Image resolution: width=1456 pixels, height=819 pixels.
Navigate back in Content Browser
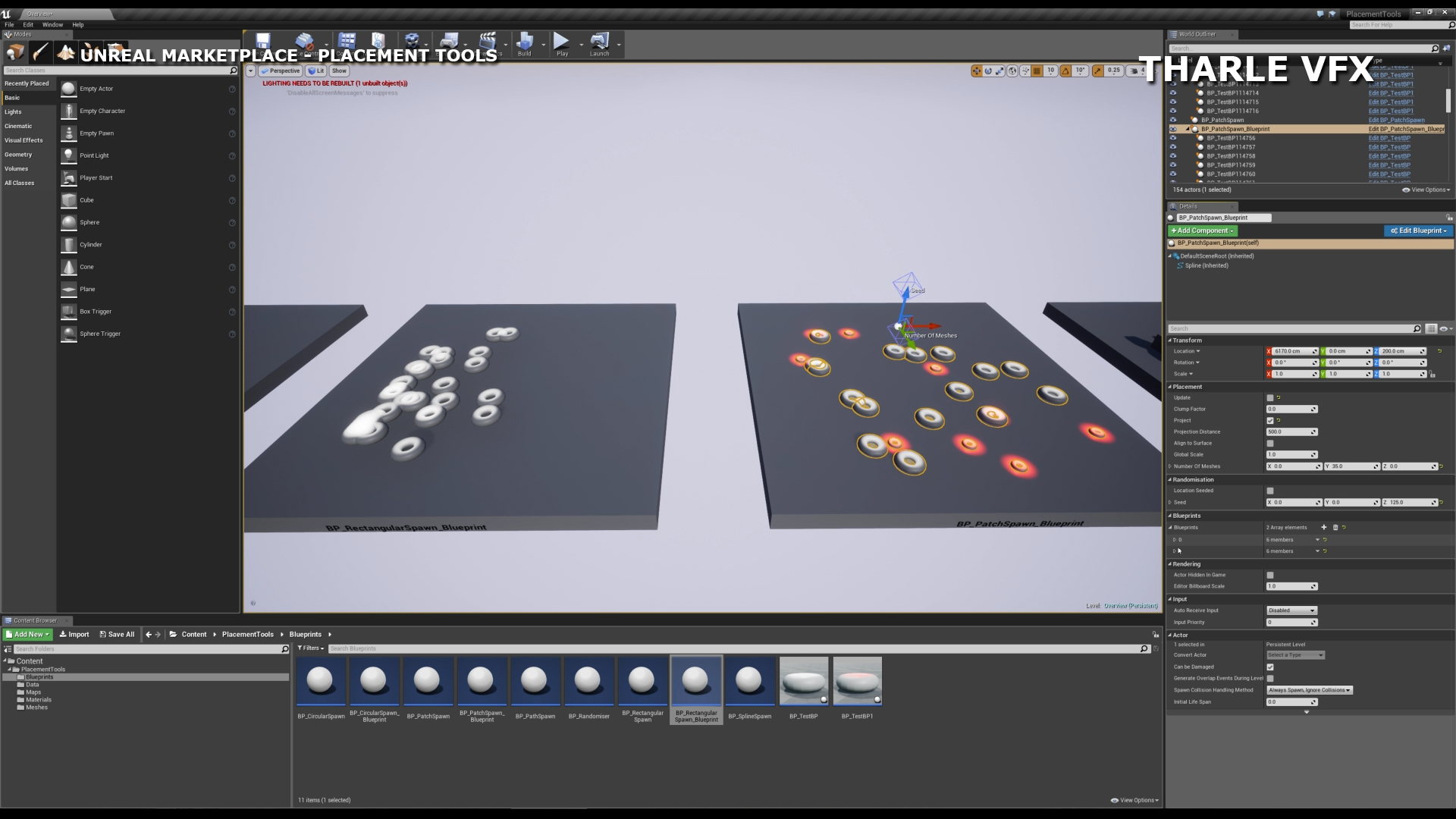149,635
